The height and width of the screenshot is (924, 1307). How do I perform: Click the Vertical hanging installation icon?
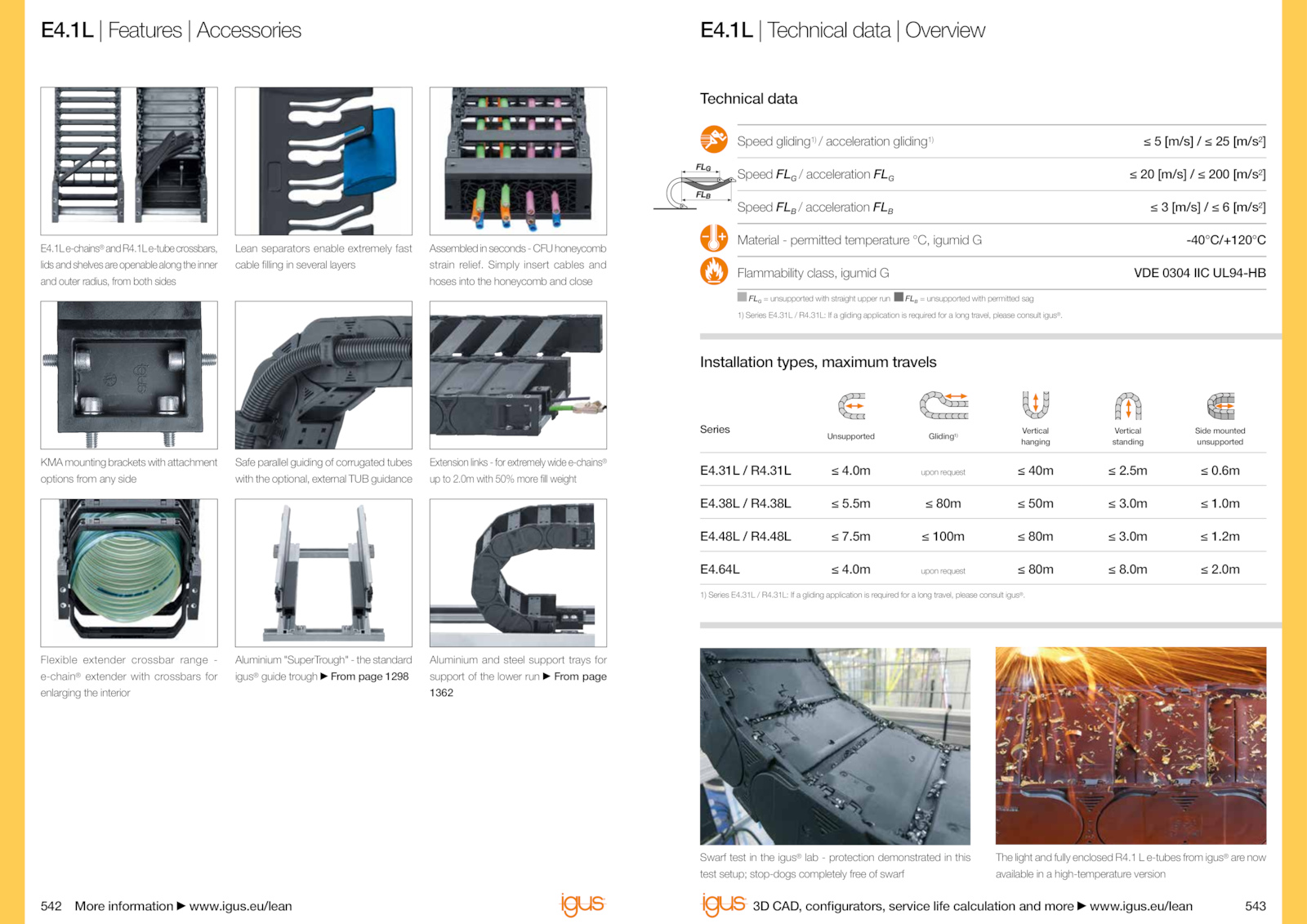click(1035, 404)
